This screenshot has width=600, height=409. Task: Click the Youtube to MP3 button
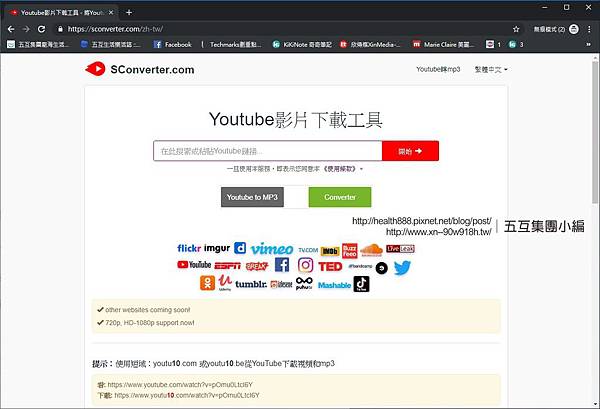(252, 197)
